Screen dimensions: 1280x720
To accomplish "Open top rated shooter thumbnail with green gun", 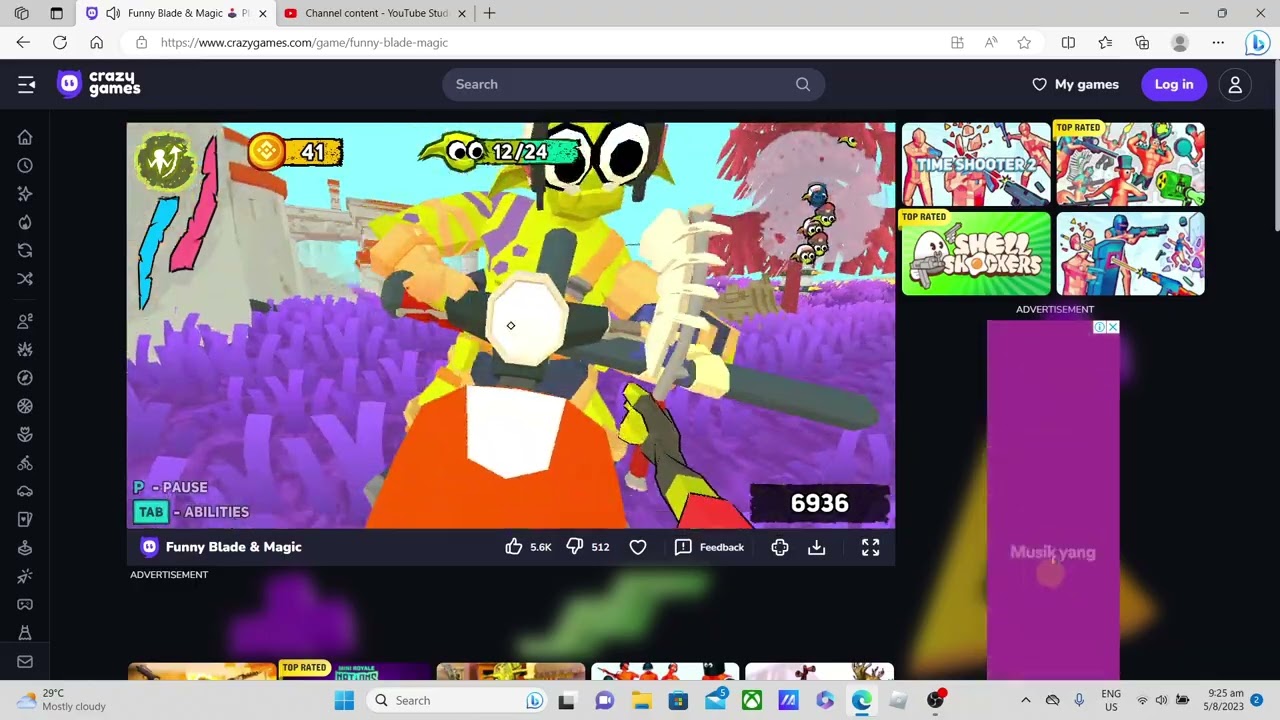I will tap(1130, 164).
